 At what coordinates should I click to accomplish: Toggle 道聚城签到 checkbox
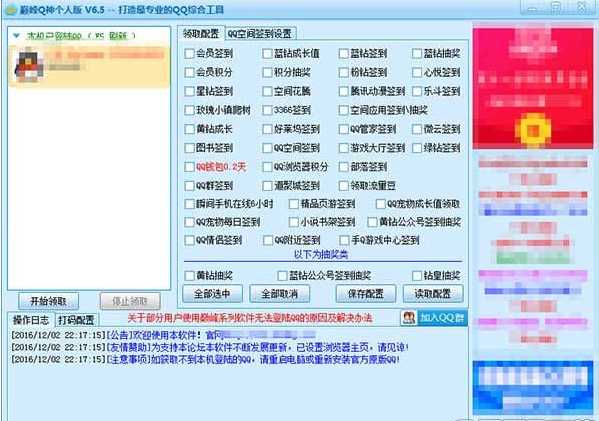[267, 186]
